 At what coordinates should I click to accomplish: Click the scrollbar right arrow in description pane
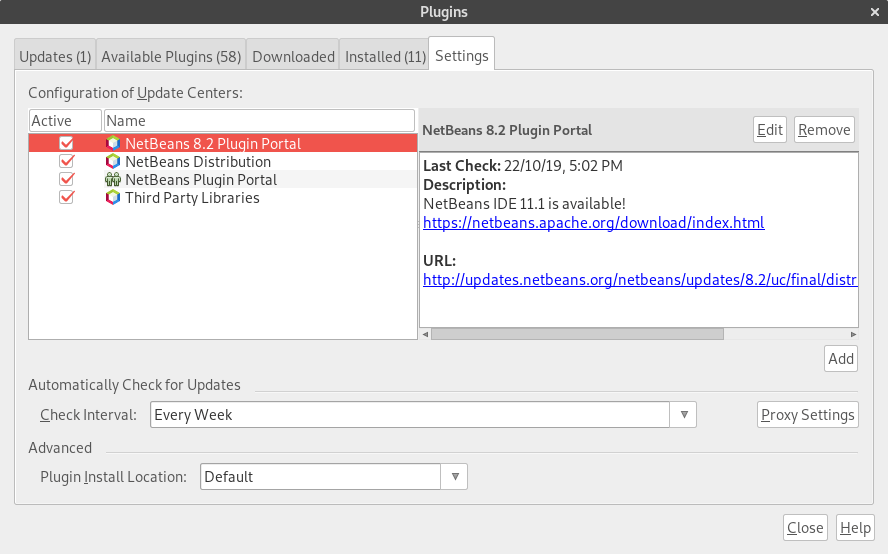click(853, 334)
